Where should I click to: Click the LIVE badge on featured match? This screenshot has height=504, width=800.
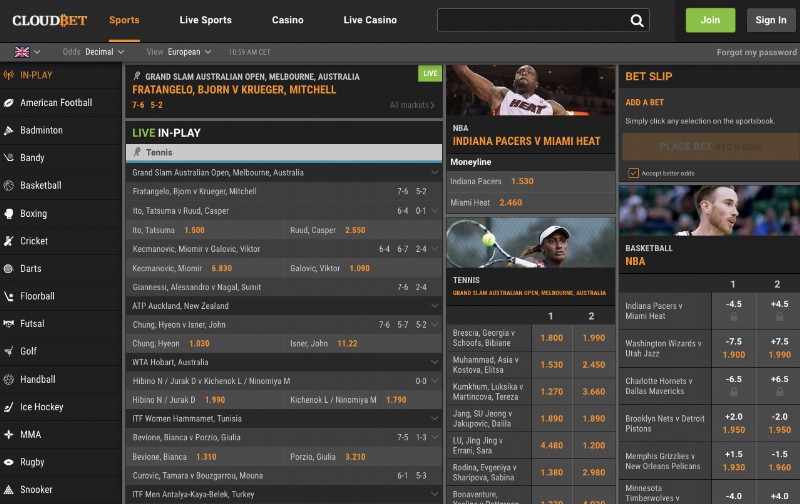[430, 73]
